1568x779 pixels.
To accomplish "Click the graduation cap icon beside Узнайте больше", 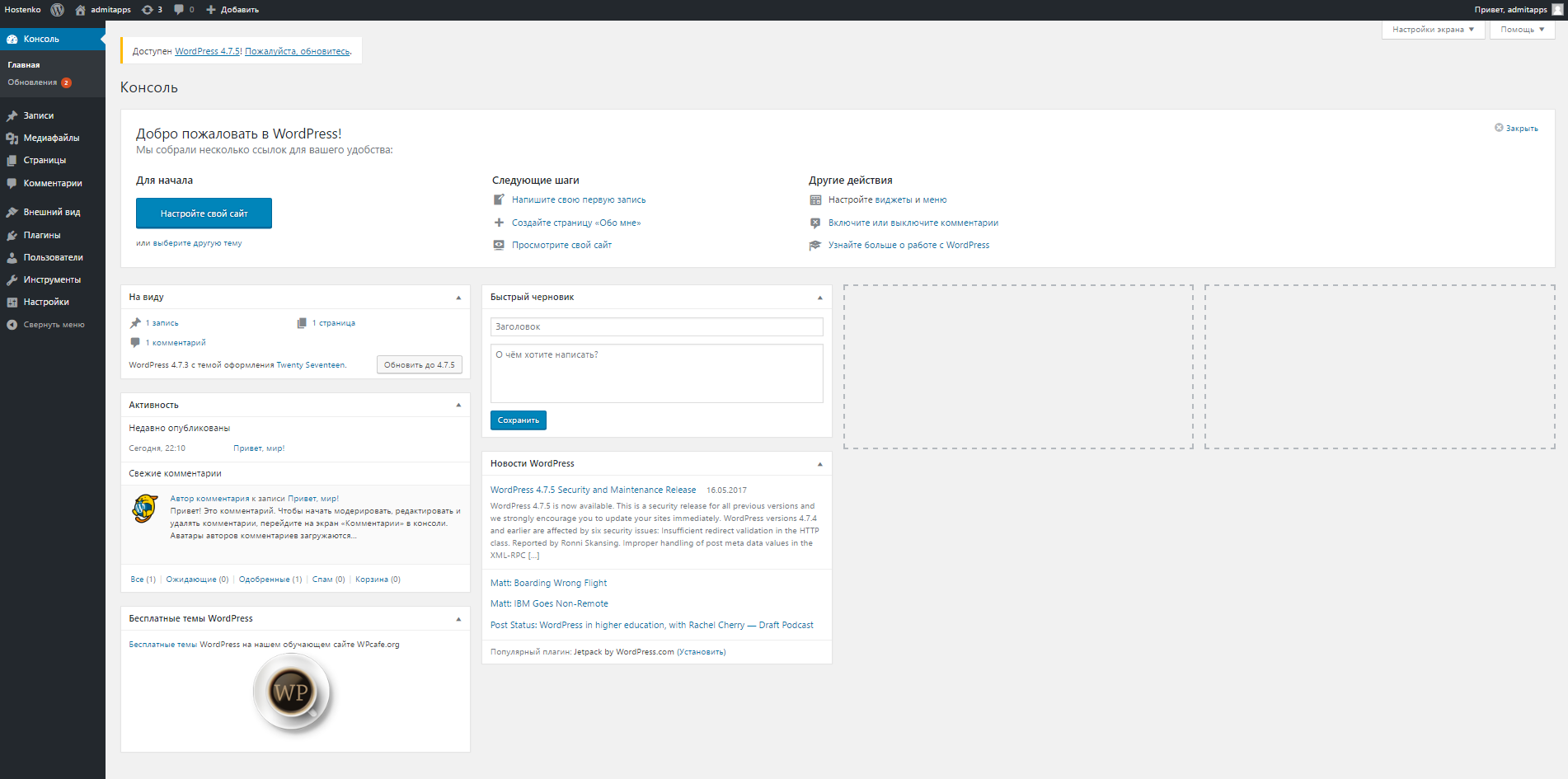I will tap(815, 245).
